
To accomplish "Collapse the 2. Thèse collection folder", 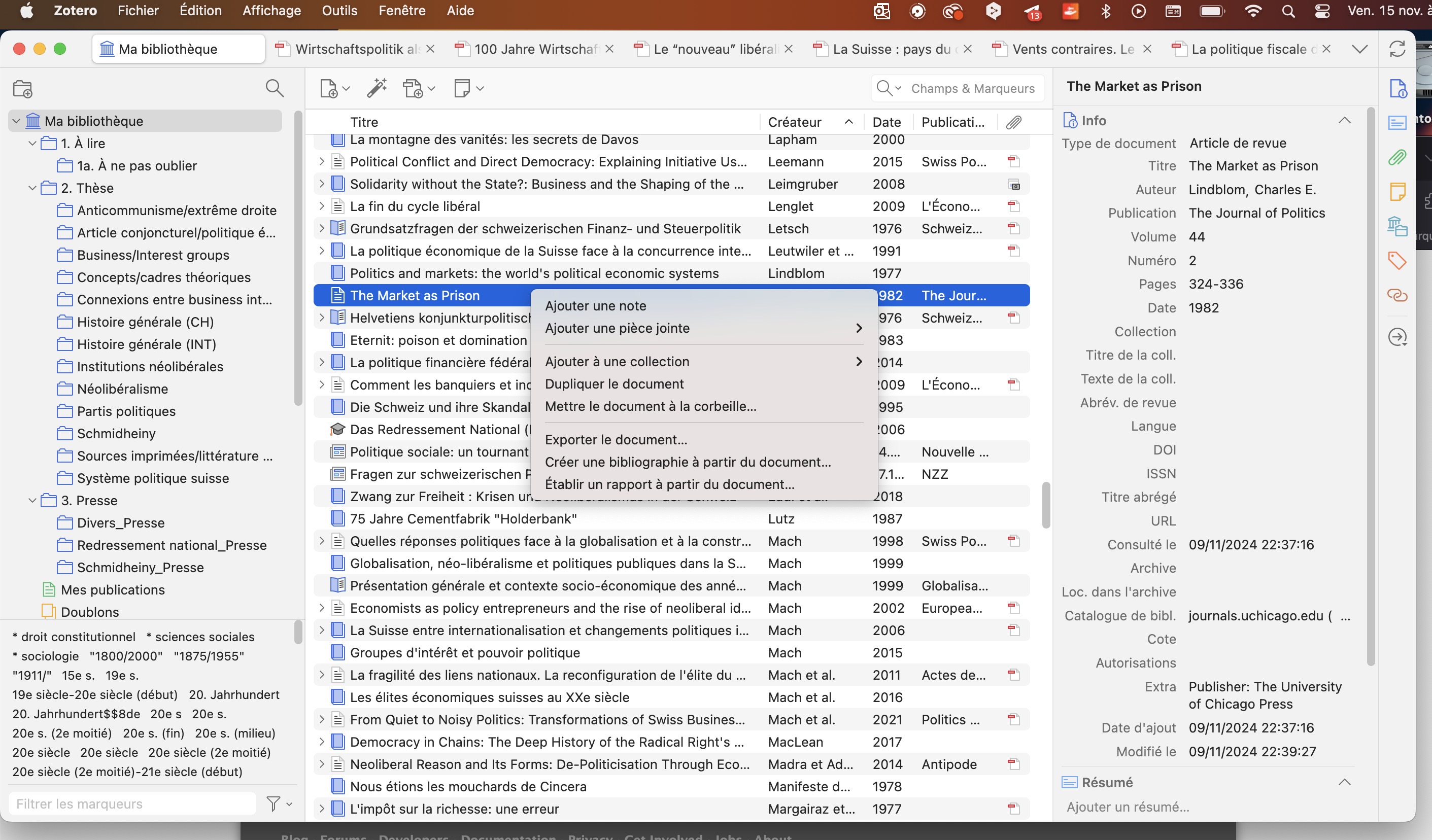I will coord(32,188).
